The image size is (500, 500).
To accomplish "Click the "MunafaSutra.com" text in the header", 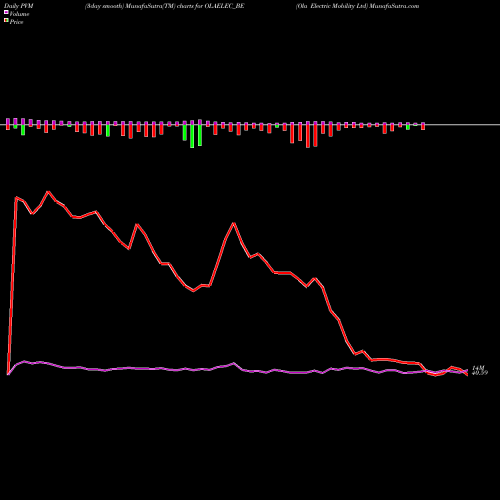I will 393,6.
